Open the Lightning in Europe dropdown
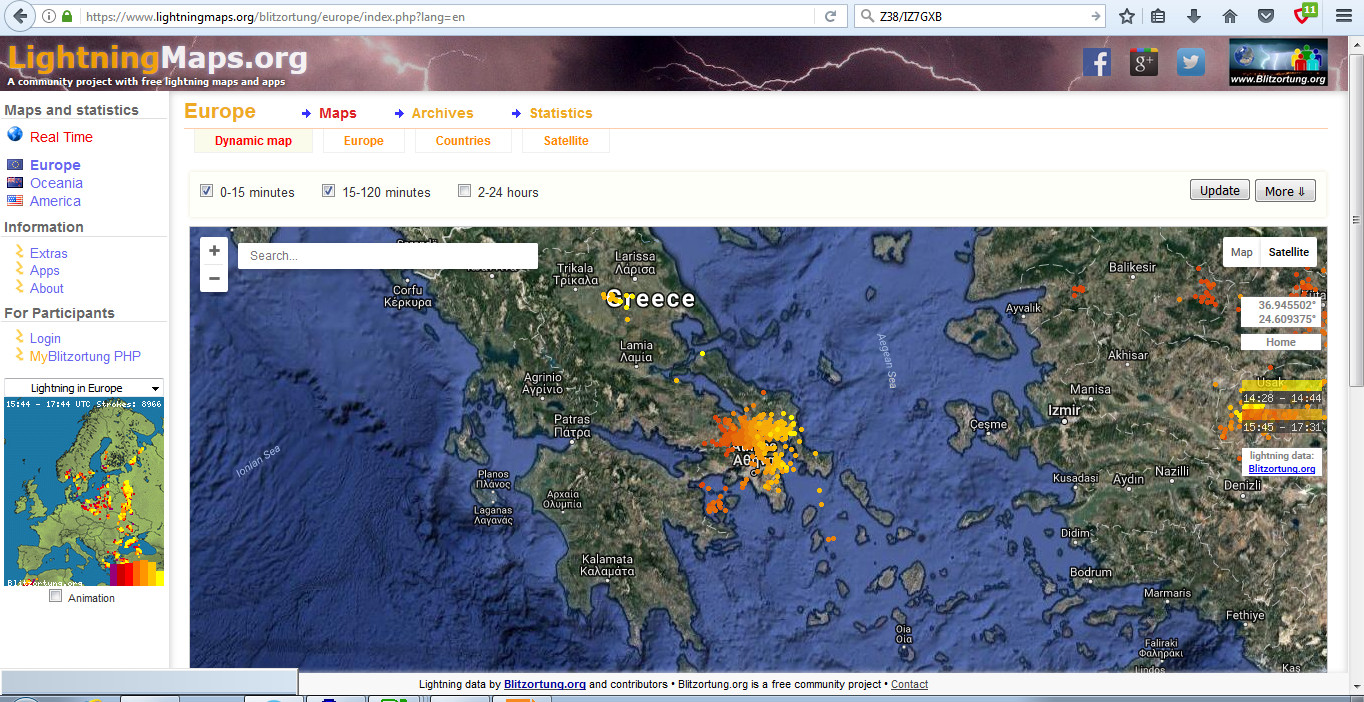Screen dimensions: 1364x702 pyautogui.click(x=84, y=388)
